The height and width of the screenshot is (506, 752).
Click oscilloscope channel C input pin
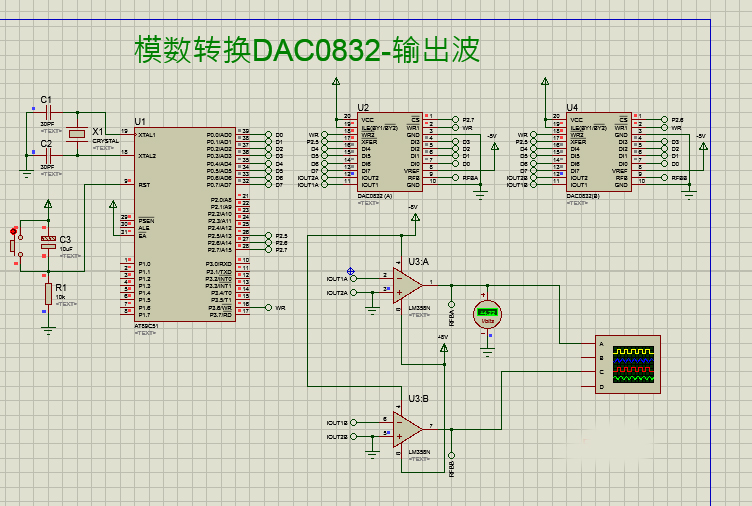[589, 372]
